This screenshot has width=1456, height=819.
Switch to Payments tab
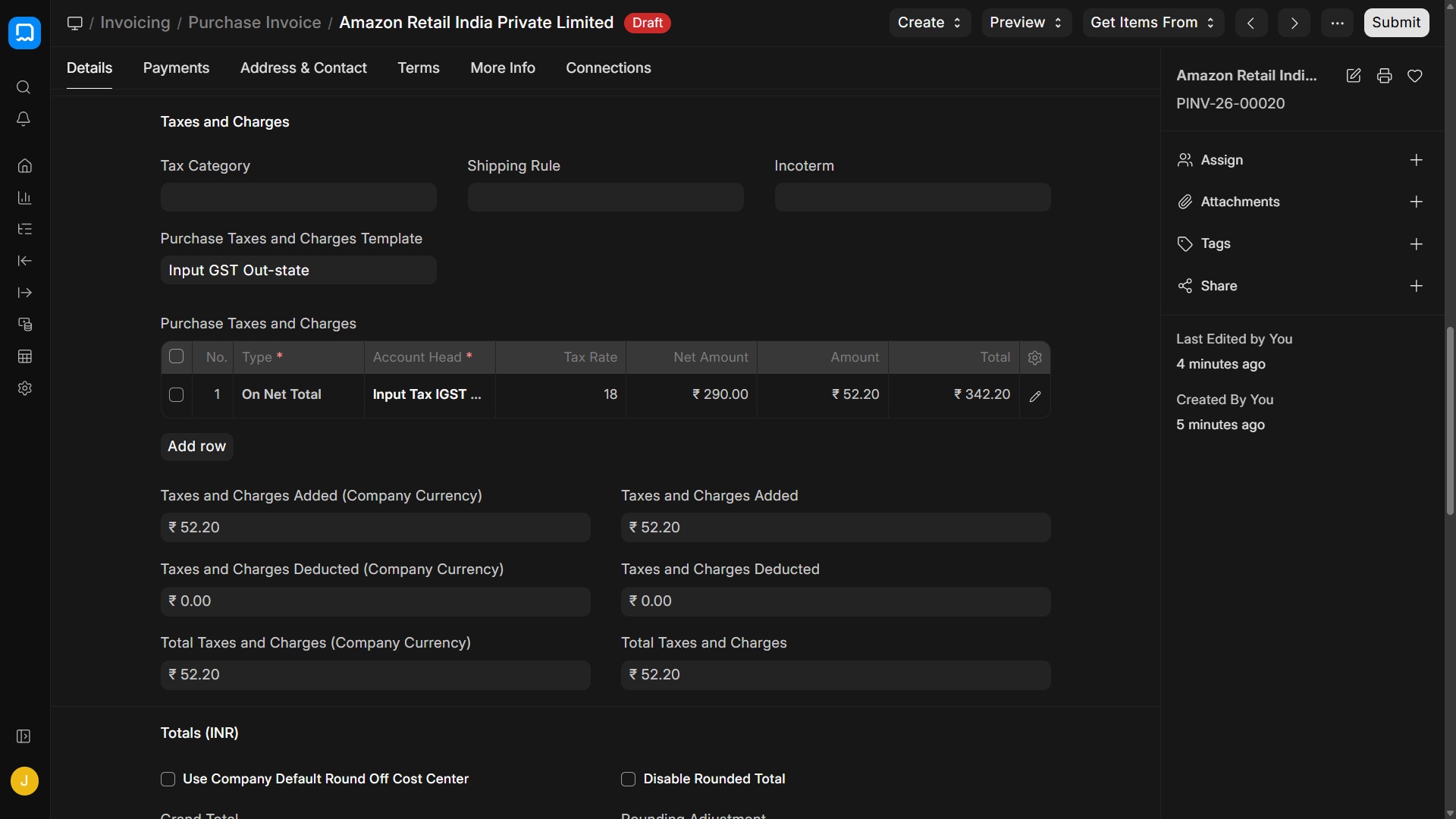[176, 68]
